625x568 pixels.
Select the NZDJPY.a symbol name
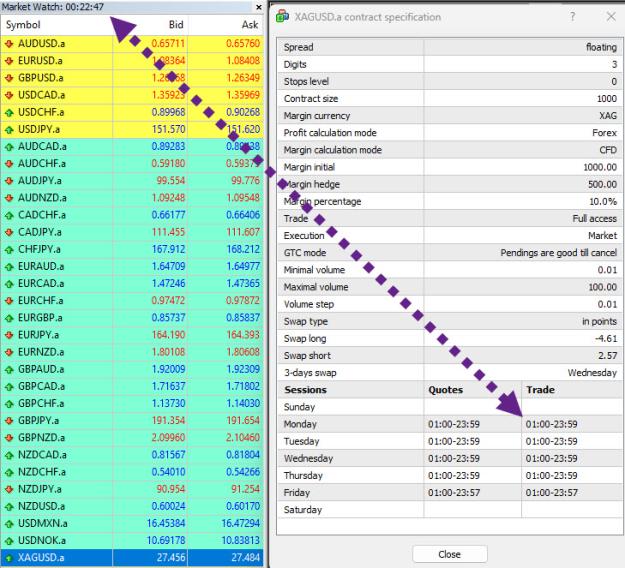40,489
